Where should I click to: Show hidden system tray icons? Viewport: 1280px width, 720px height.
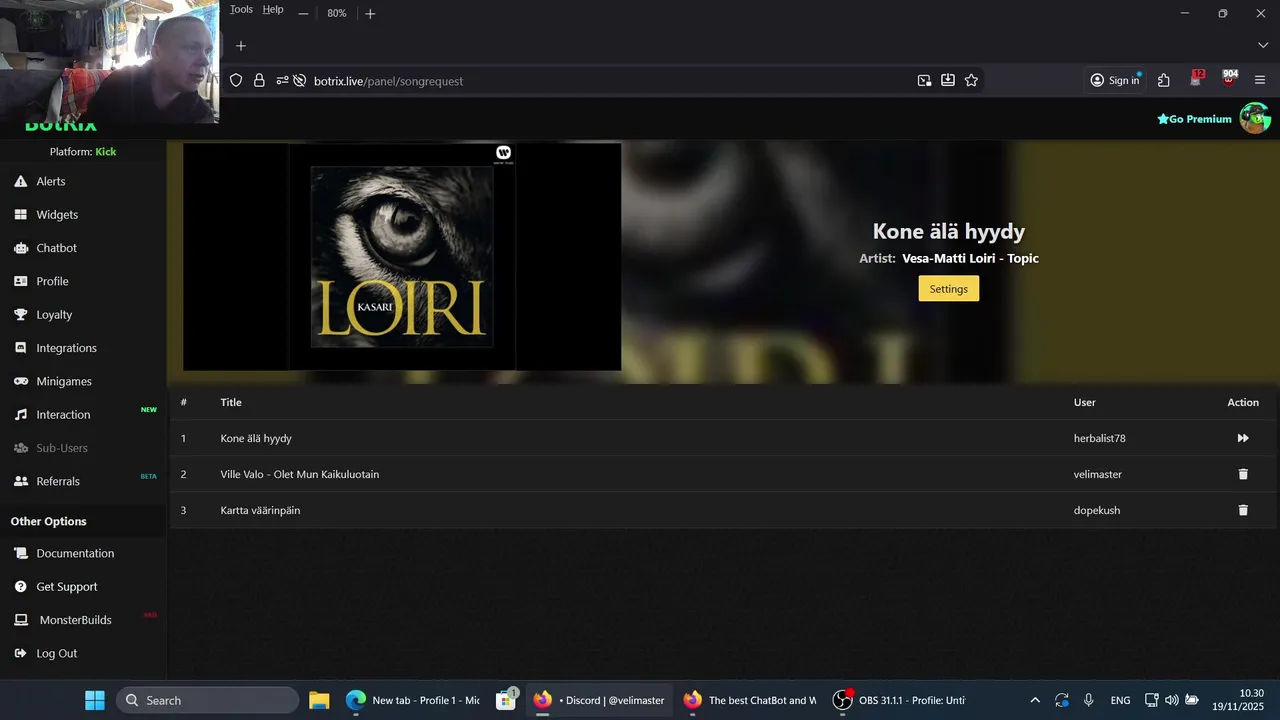click(x=1035, y=700)
